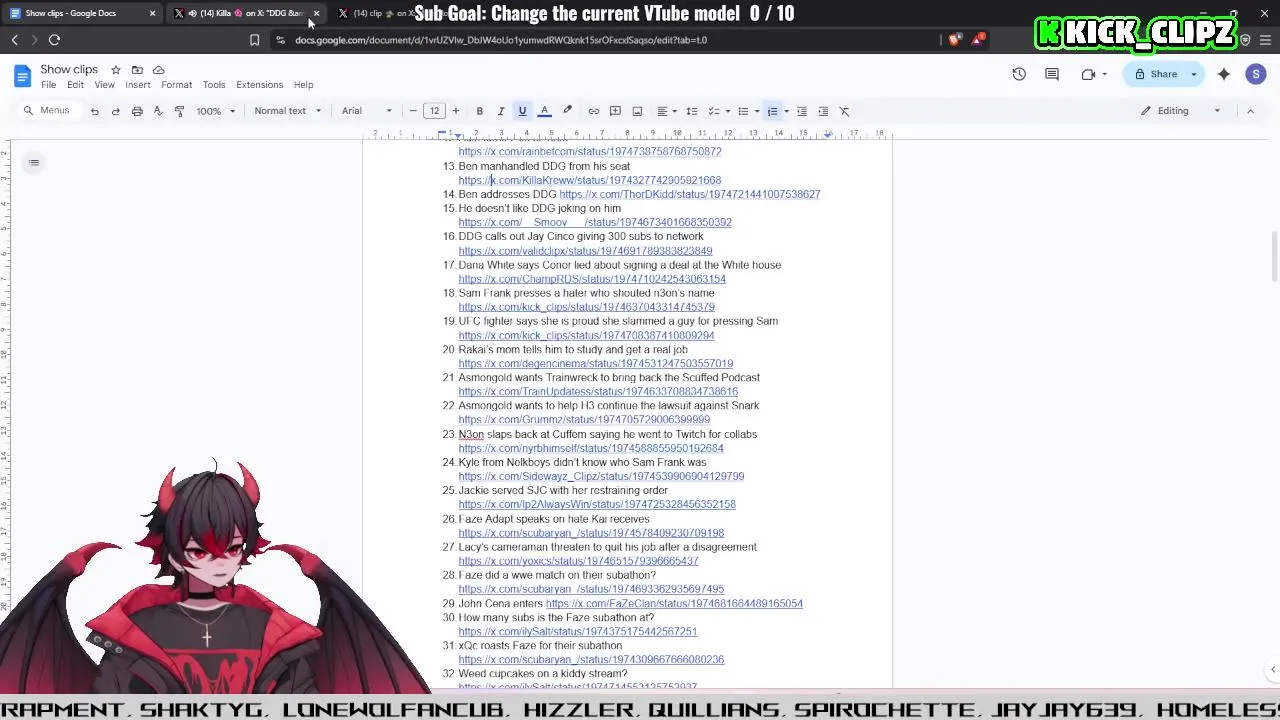Open the Google Docs home icon
Viewport: 1280px width, 720px height.
click(x=22, y=76)
